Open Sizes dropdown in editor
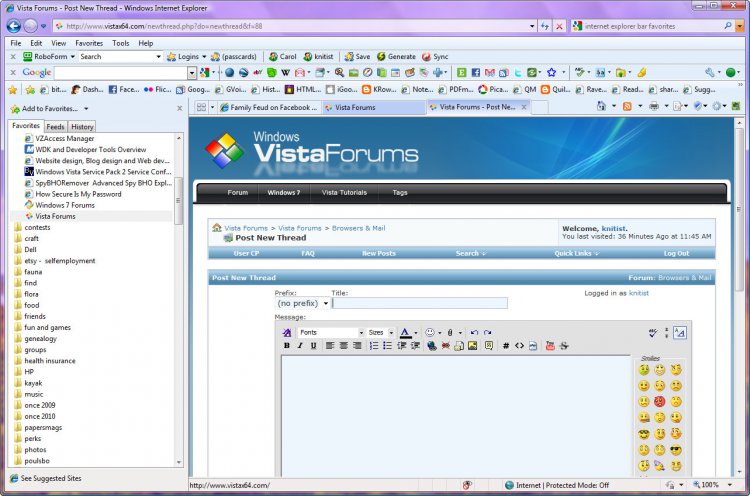The width and height of the screenshot is (750, 496). pyautogui.click(x=381, y=332)
